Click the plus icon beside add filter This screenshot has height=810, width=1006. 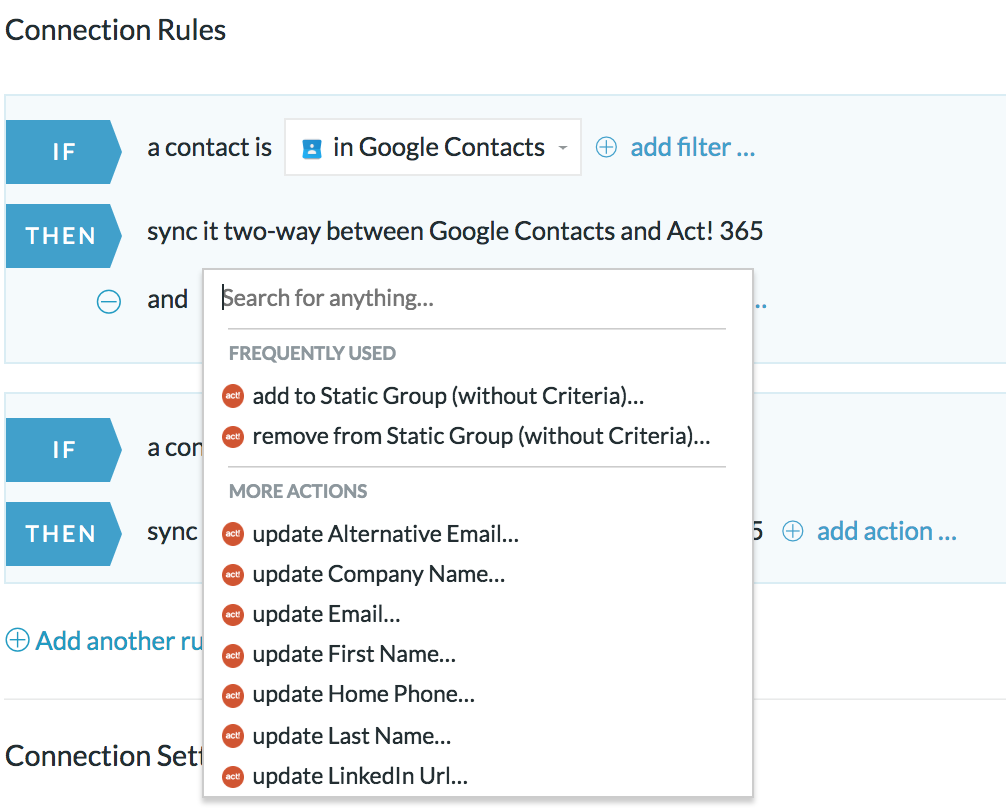pyautogui.click(x=606, y=148)
